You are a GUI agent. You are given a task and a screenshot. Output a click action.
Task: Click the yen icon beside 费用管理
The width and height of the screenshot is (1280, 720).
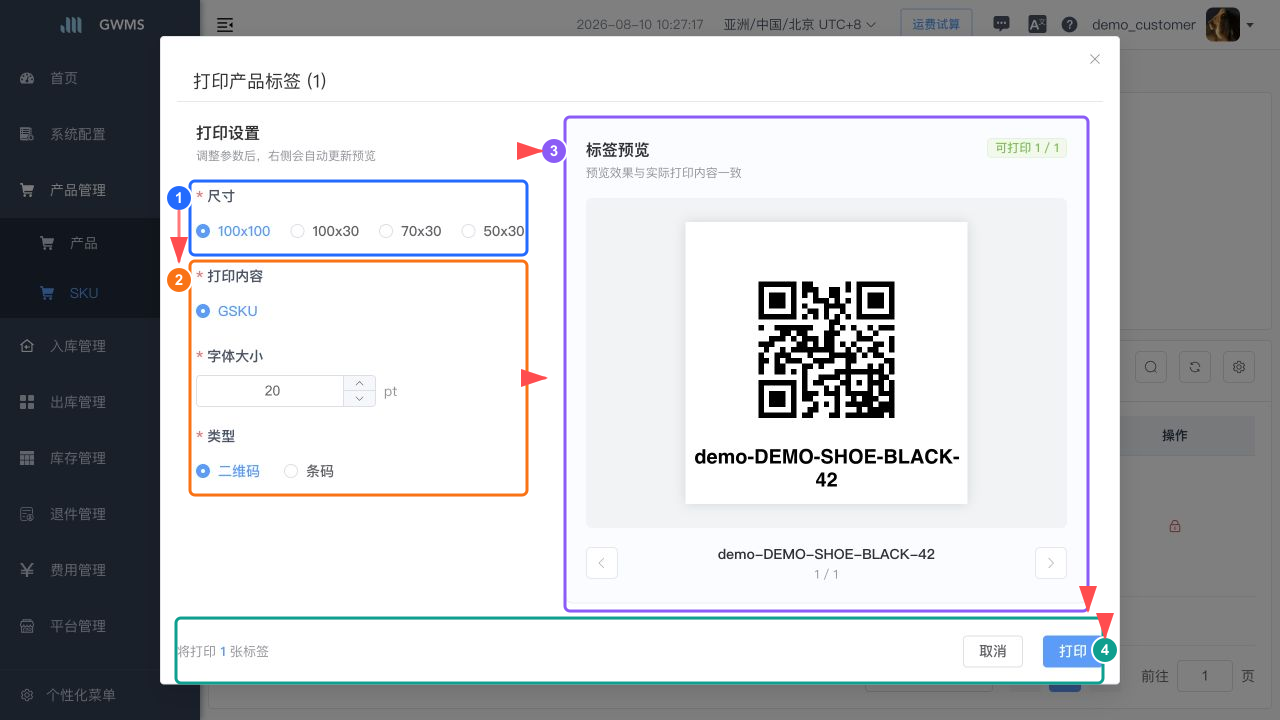pos(28,570)
